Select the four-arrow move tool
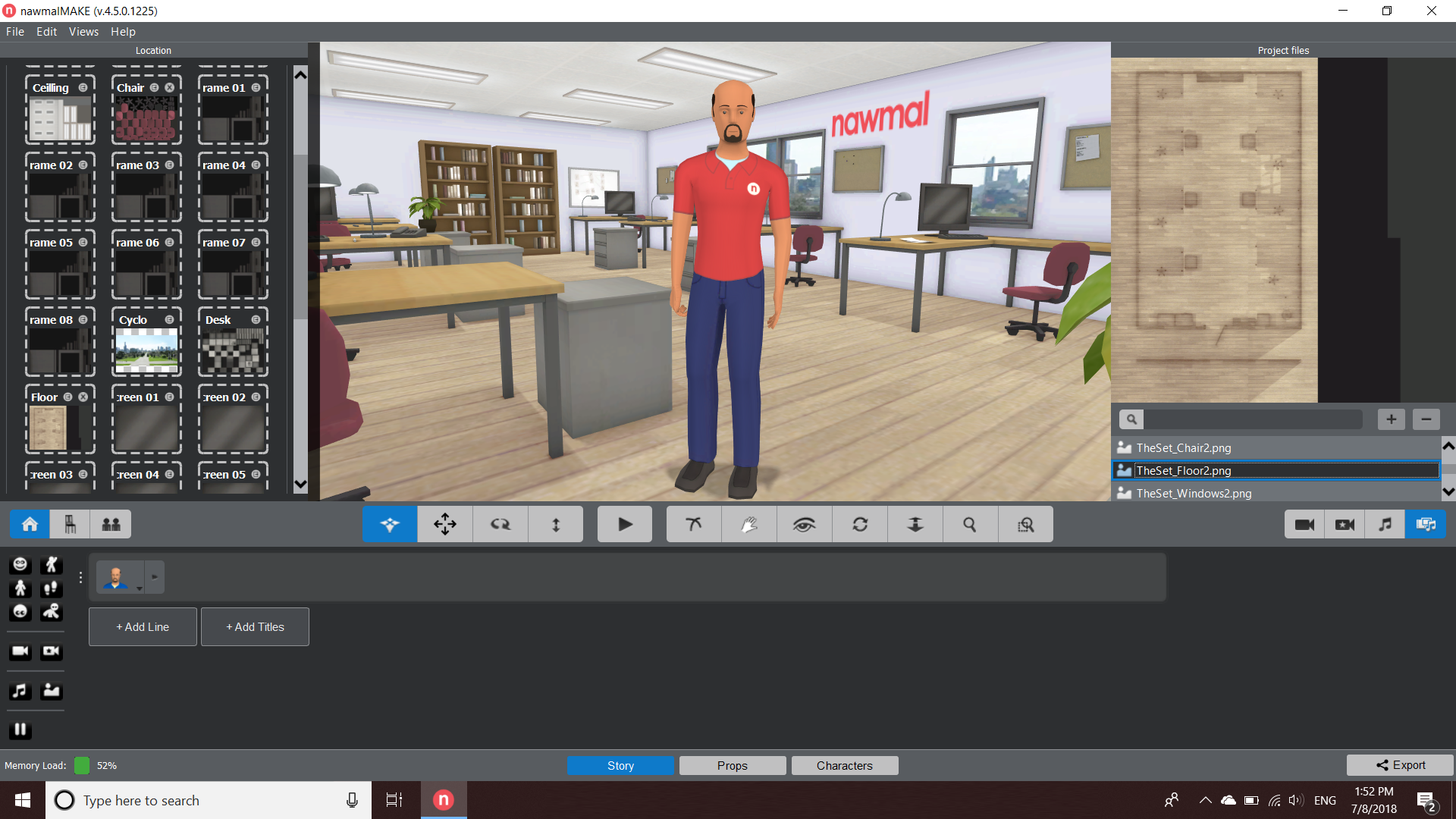1456x819 pixels. tap(445, 524)
